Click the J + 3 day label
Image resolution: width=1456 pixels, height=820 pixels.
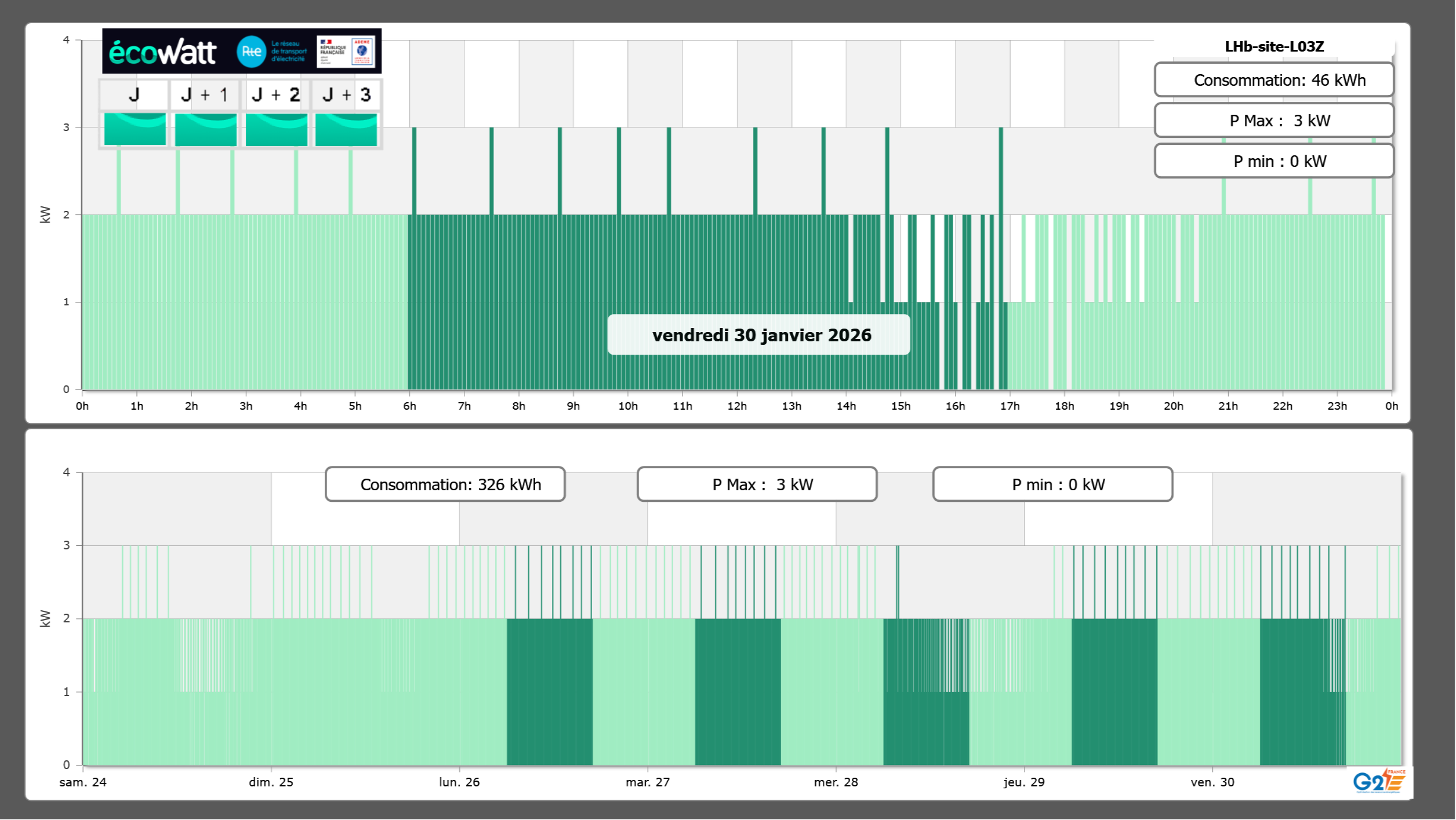[346, 94]
